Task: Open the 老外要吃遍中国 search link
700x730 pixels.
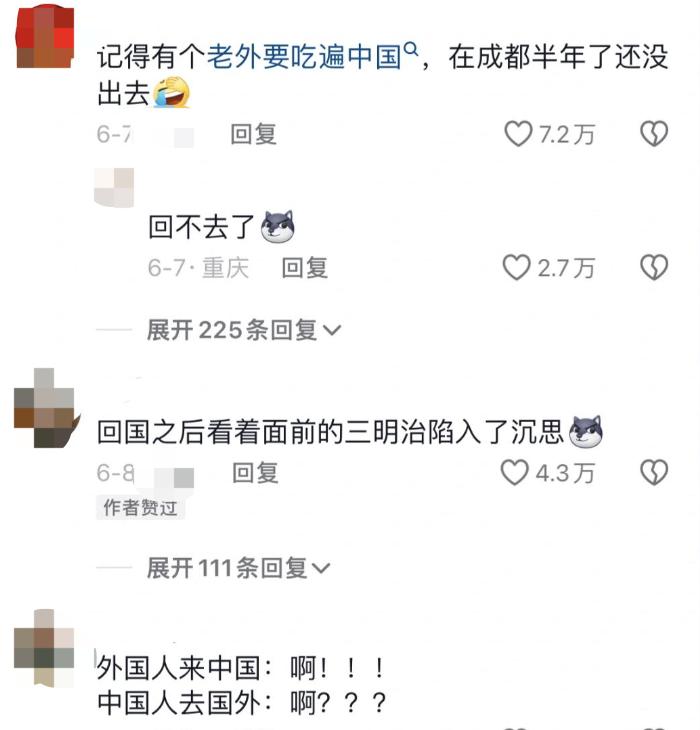Action: click(304, 57)
